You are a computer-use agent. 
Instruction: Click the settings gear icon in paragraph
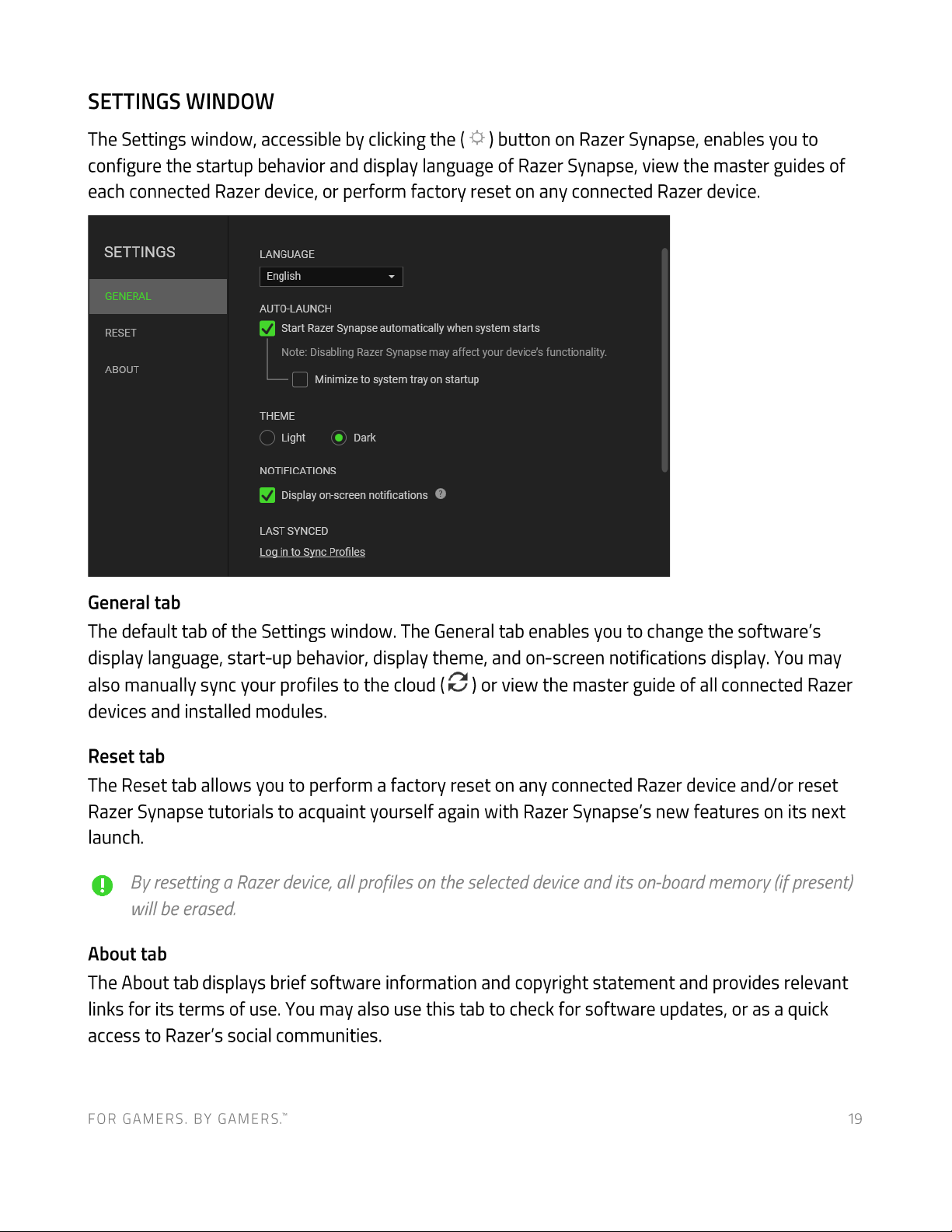click(x=477, y=138)
